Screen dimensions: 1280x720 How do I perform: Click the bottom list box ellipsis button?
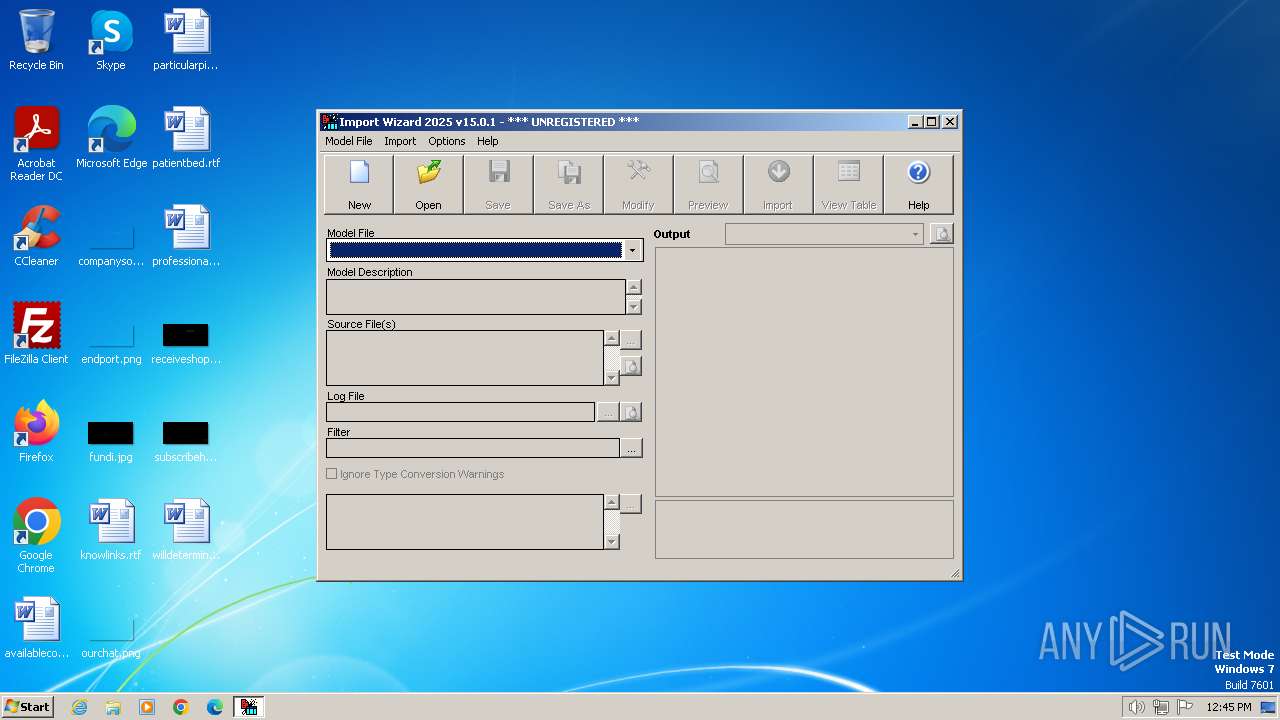pyautogui.click(x=631, y=504)
